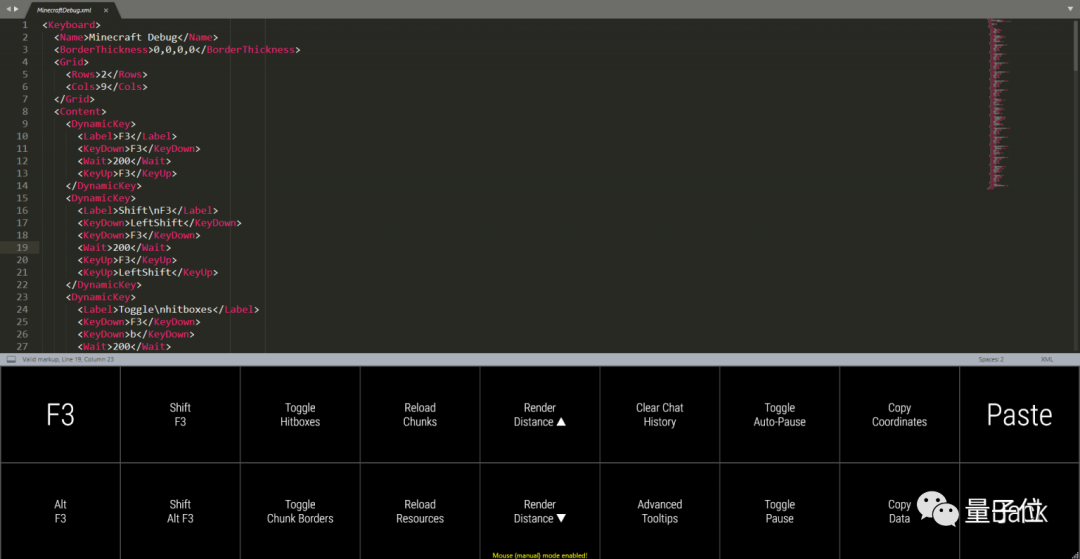
Task: Click the Wait 200 value on line 12
Action: (x=121, y=161)
